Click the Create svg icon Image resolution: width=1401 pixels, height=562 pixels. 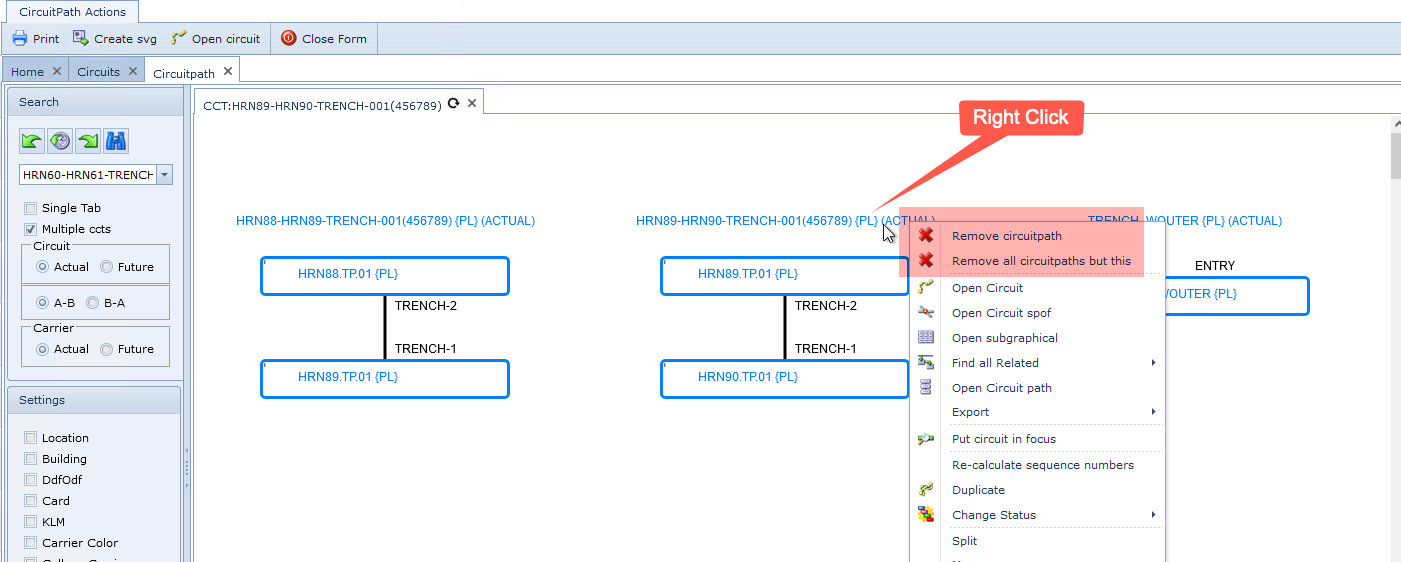point(81,39)
